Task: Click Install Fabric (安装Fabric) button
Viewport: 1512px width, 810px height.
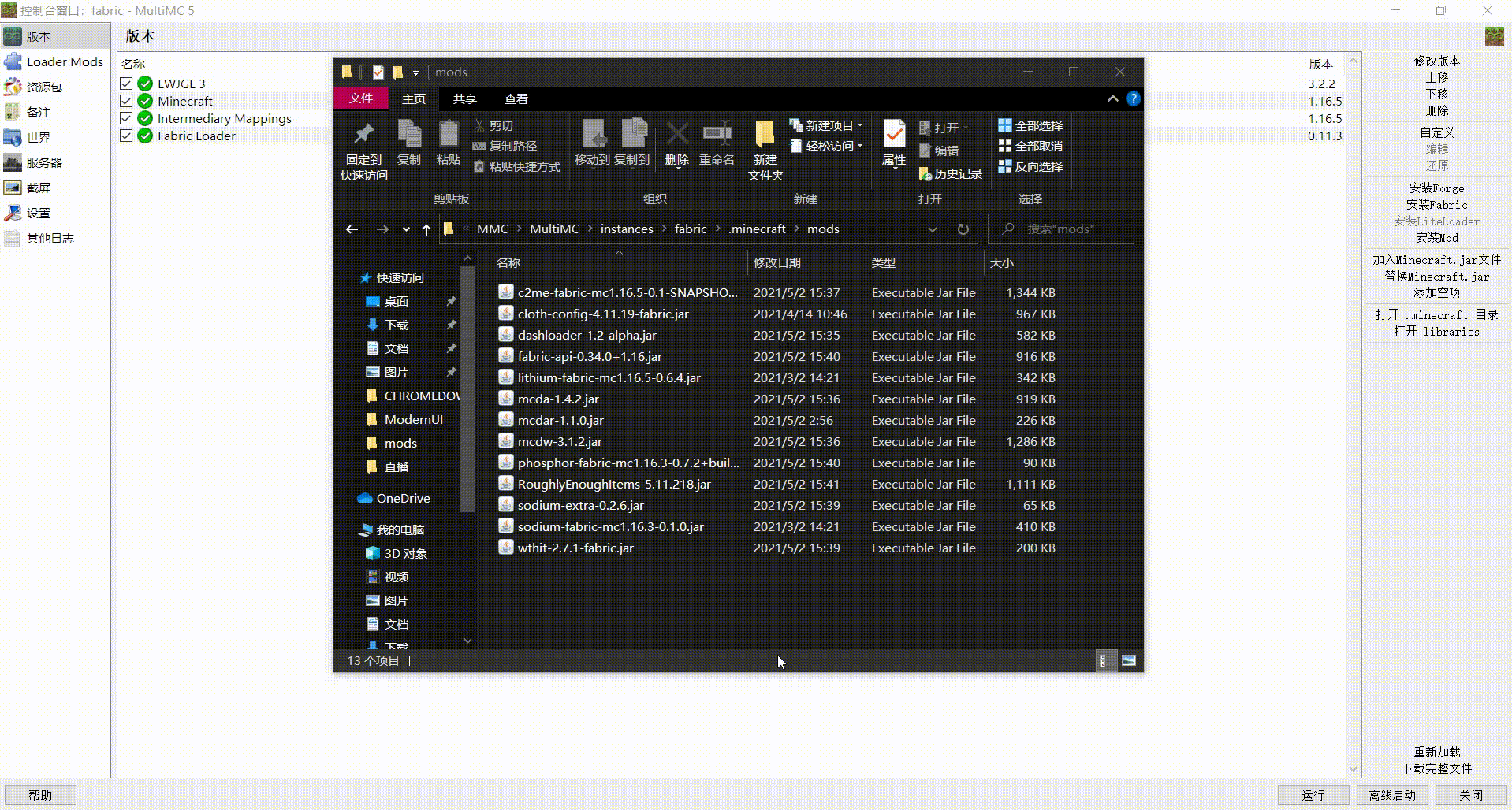Action: click(1436, 205)
